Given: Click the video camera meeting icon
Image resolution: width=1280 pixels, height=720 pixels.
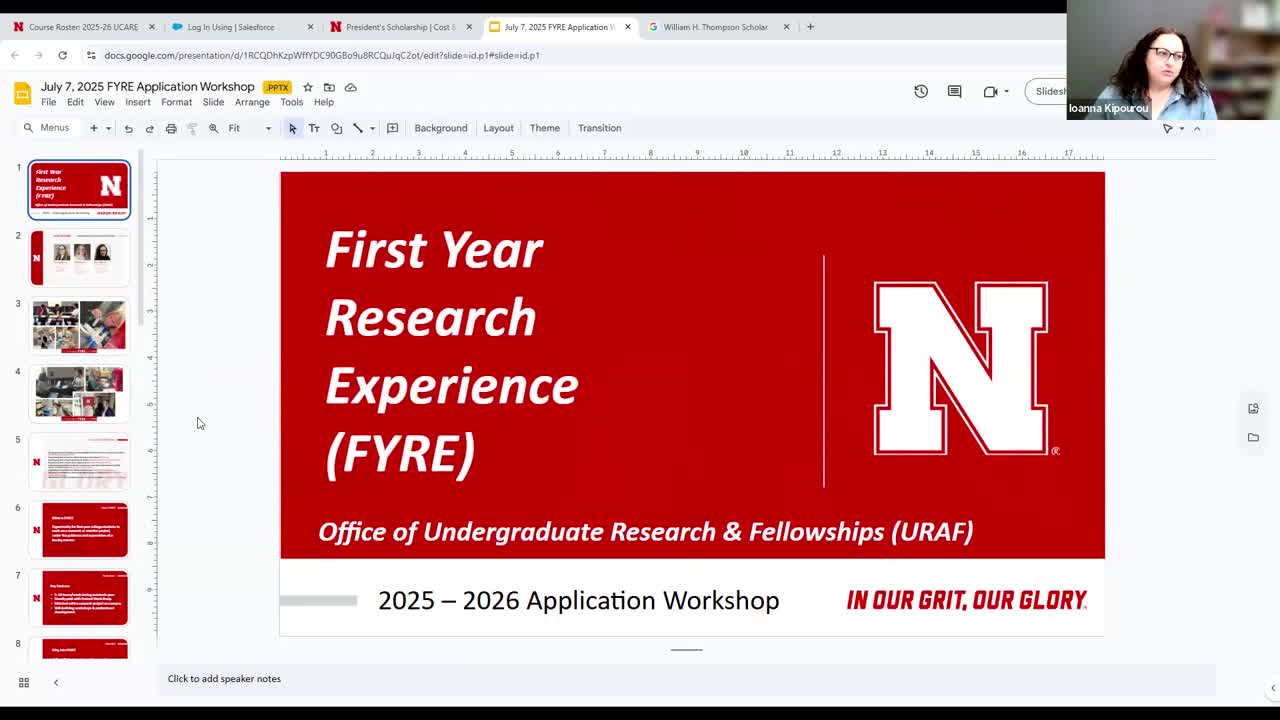Looking at the screenshot, I should [x=990, y=91].
